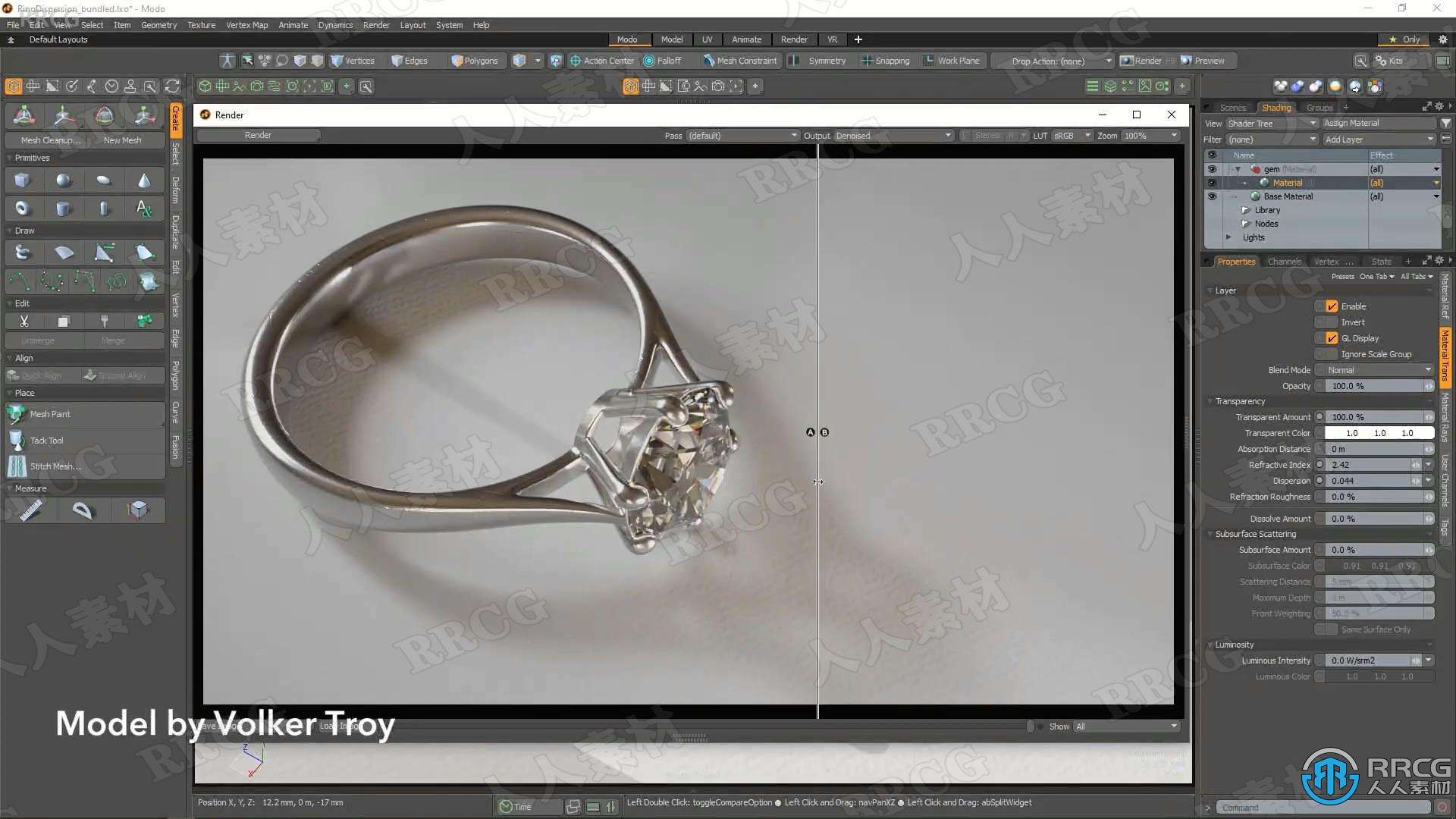Image resolution: width=1456 pixels, height=819 pixels.
Task: Expand the Lights tree item in shader panel
Action: [1228, 237]
